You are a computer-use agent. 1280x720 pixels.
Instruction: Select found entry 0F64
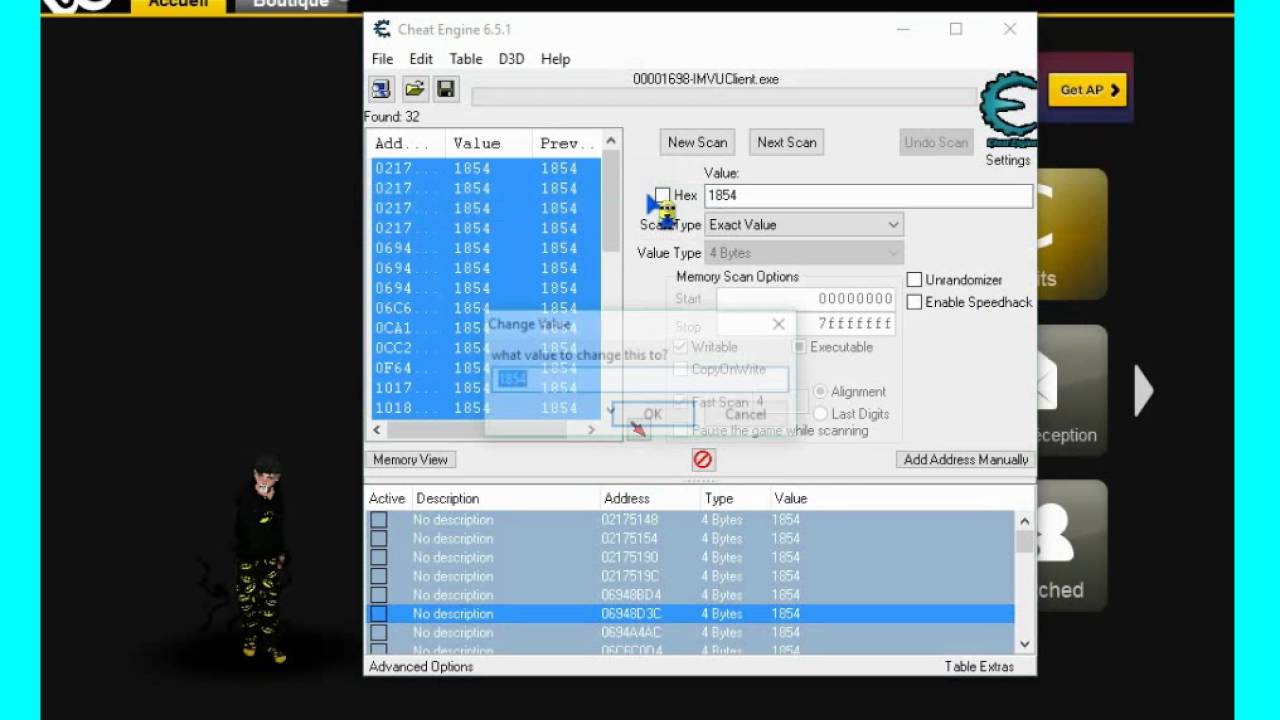pyautogui.click(x=486, y=368)
